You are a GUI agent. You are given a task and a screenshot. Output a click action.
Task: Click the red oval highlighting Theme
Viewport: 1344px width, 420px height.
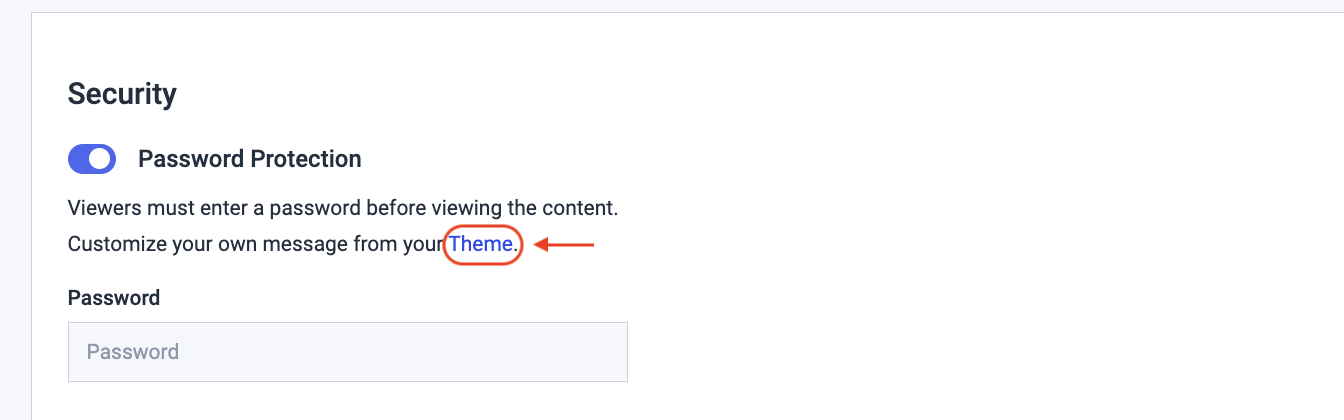[520, 250]
